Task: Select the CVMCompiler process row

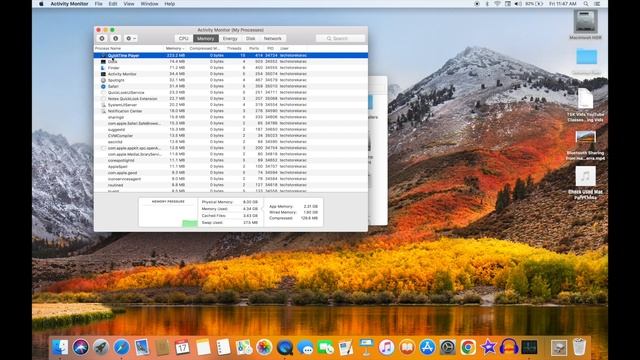Action: (x=231, y=136)
